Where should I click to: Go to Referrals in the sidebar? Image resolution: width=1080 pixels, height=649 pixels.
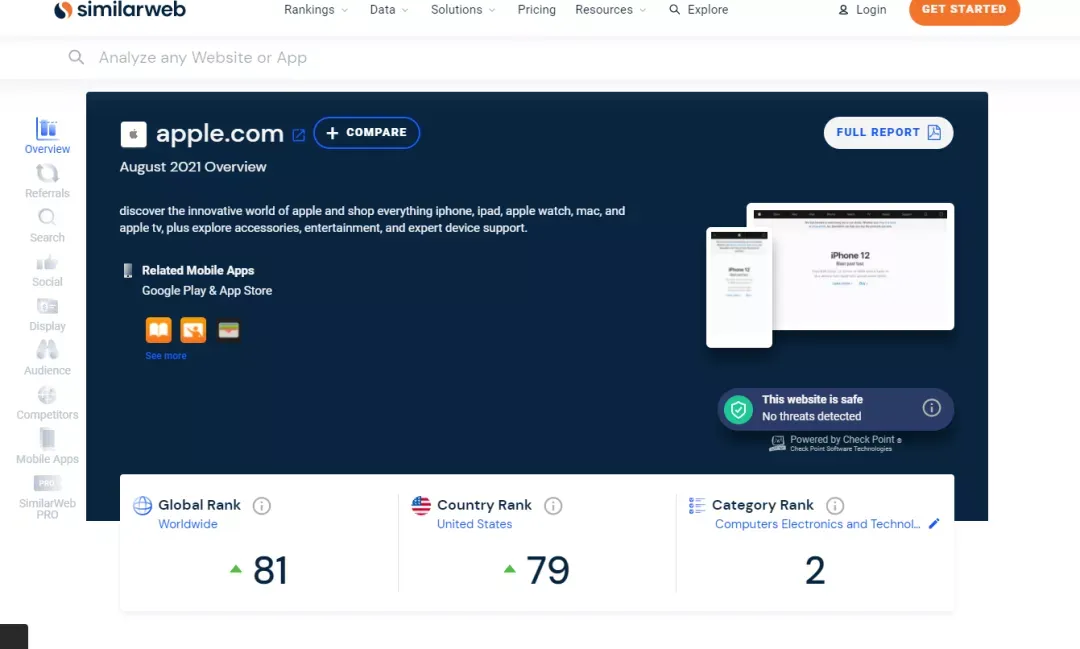[x=47, y=181]
